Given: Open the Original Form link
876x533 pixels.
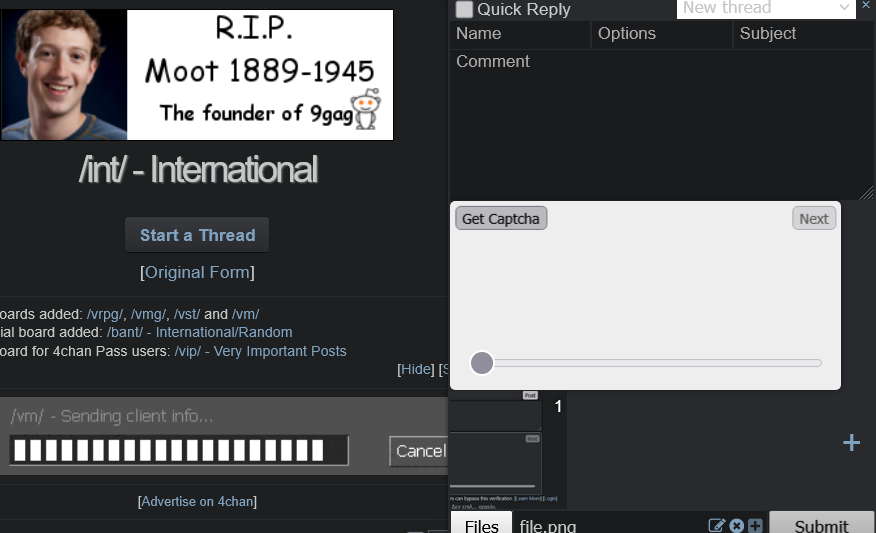Looking at the screenshot, I should pyautogui.click(x=197, y=273).
